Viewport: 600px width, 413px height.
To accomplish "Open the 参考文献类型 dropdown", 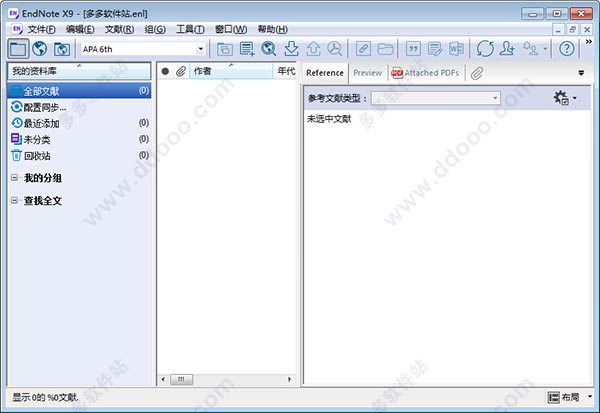I will (435, 98).
